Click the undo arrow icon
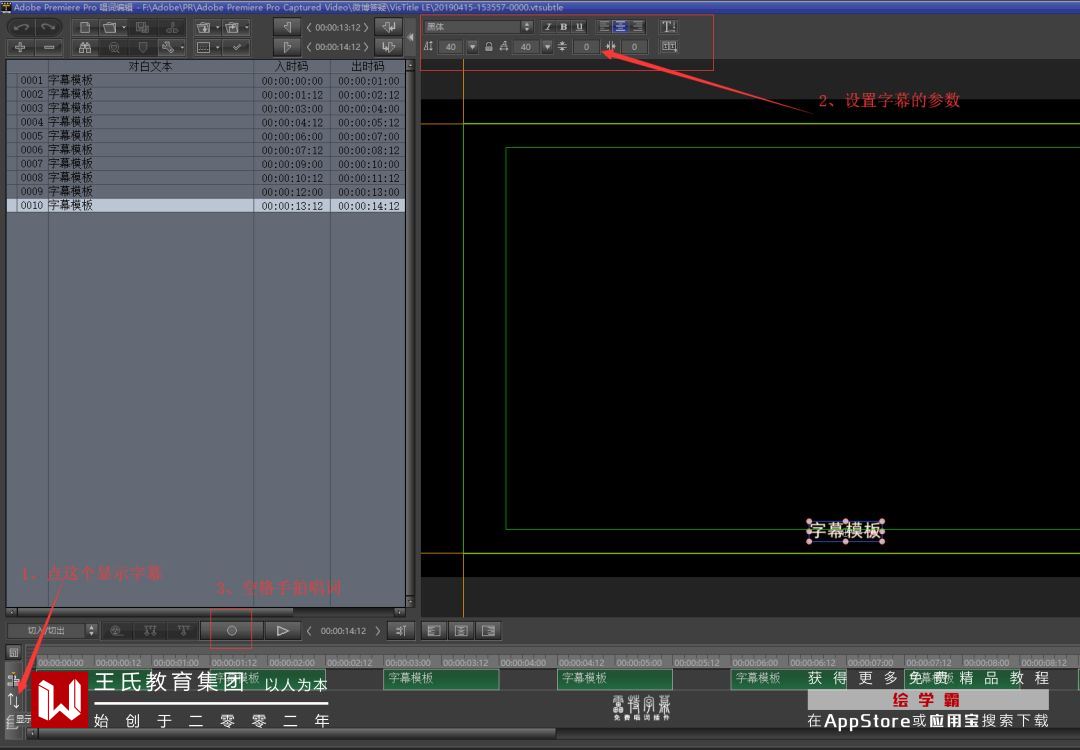Viewport: 1080px width, 750px height. coord(21,28)
